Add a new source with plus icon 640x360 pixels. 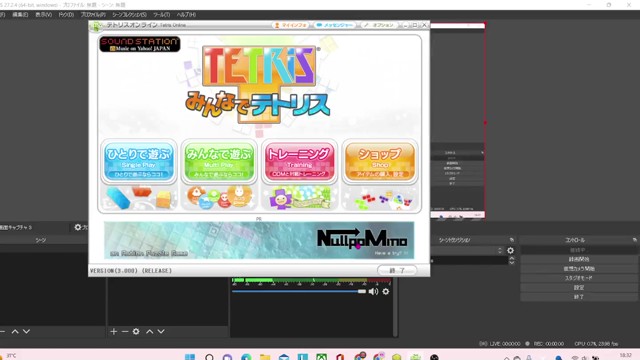pyautogui.click(x=113, y=331)
